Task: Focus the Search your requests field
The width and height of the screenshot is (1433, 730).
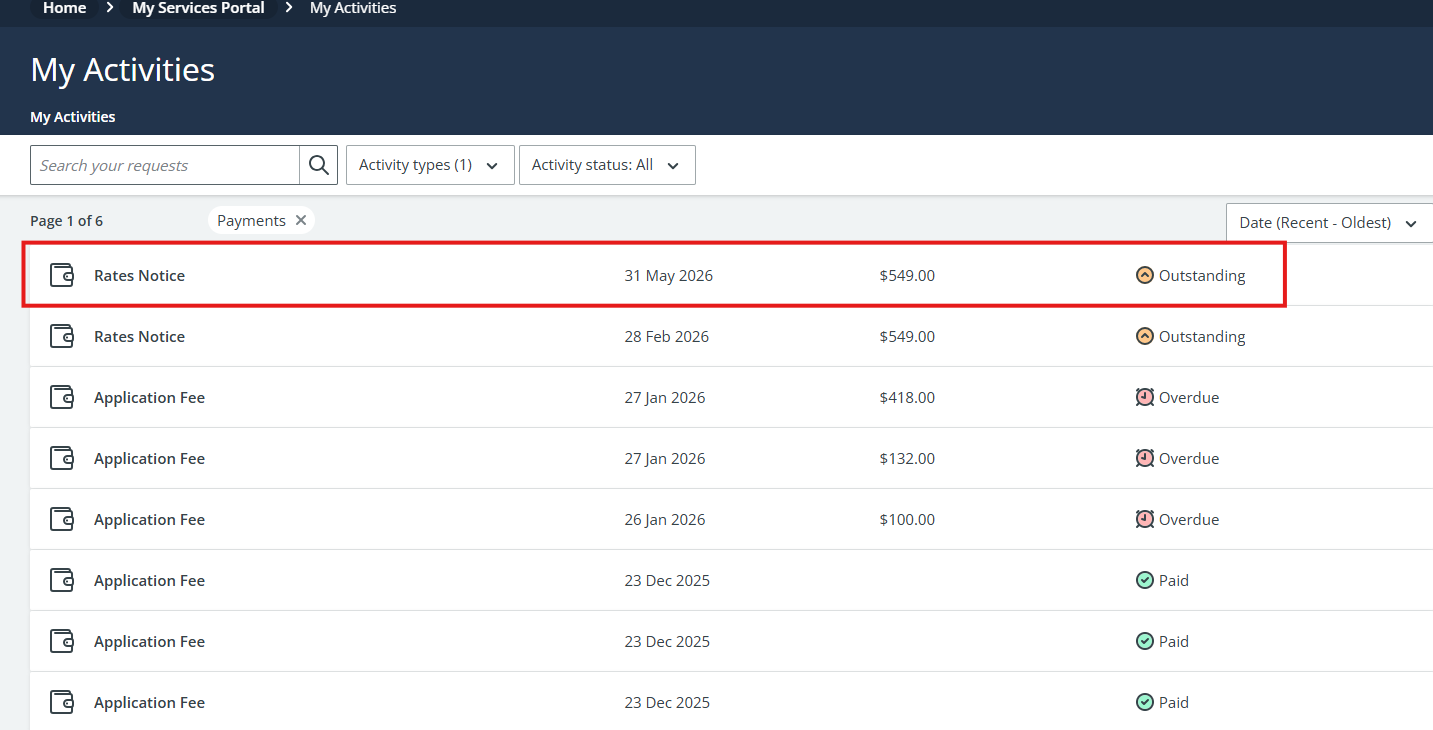Action: click(165, 165)
